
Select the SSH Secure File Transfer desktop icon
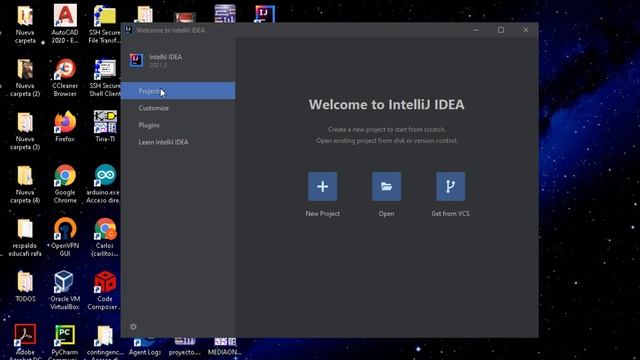pyautogui.click(x=104, y=24)
